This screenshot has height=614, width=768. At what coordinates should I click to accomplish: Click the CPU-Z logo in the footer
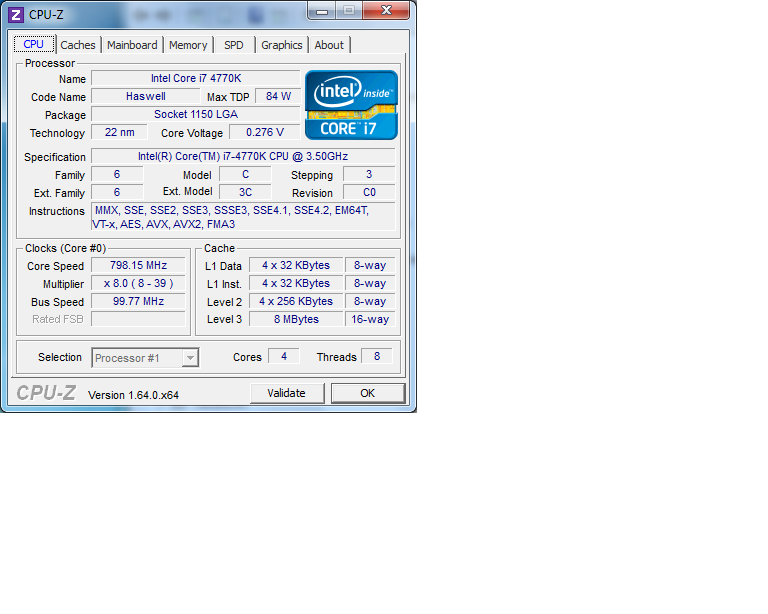pos(47,393)
